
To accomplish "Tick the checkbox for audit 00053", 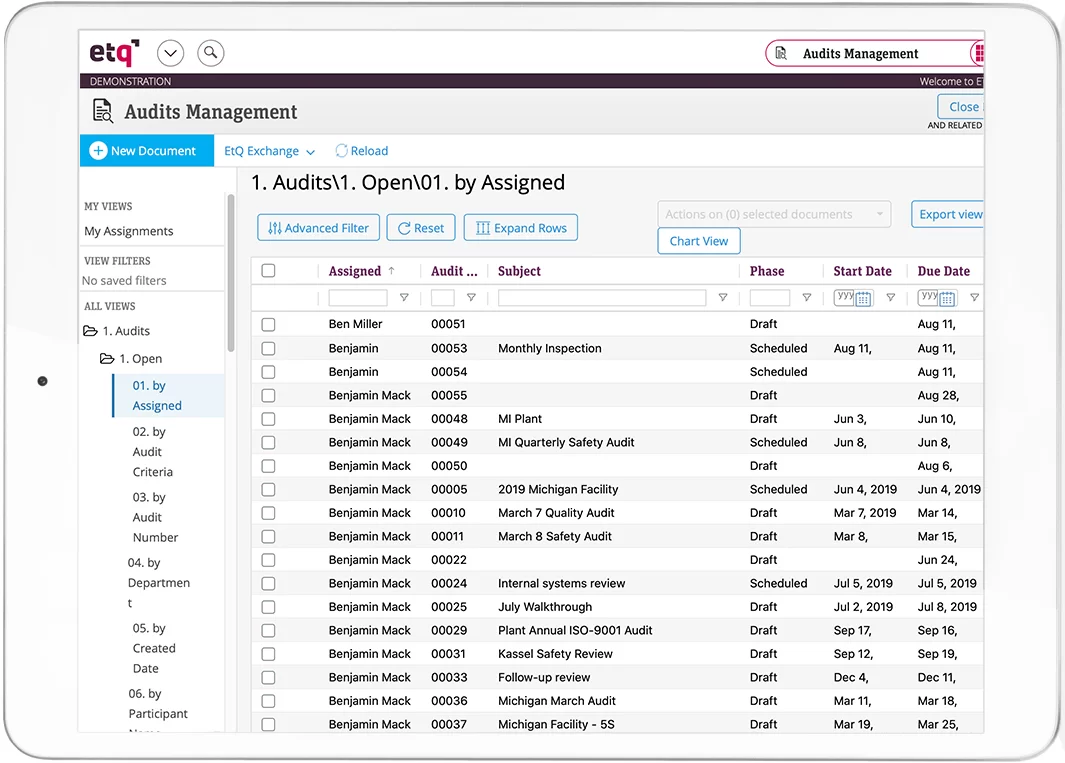I will [268, 349].
